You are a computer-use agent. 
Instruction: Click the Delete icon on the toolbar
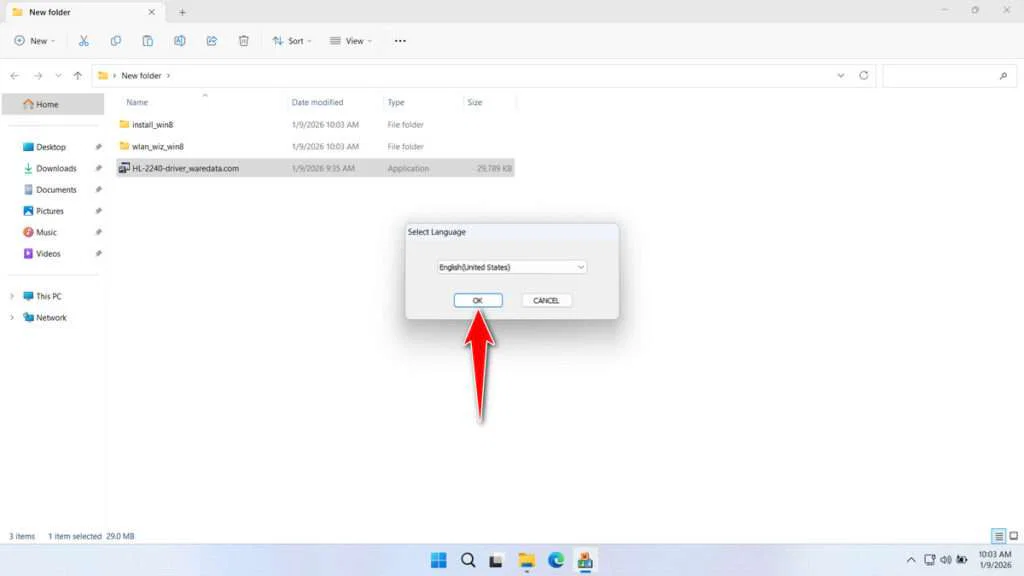click(x=243, y=40)
